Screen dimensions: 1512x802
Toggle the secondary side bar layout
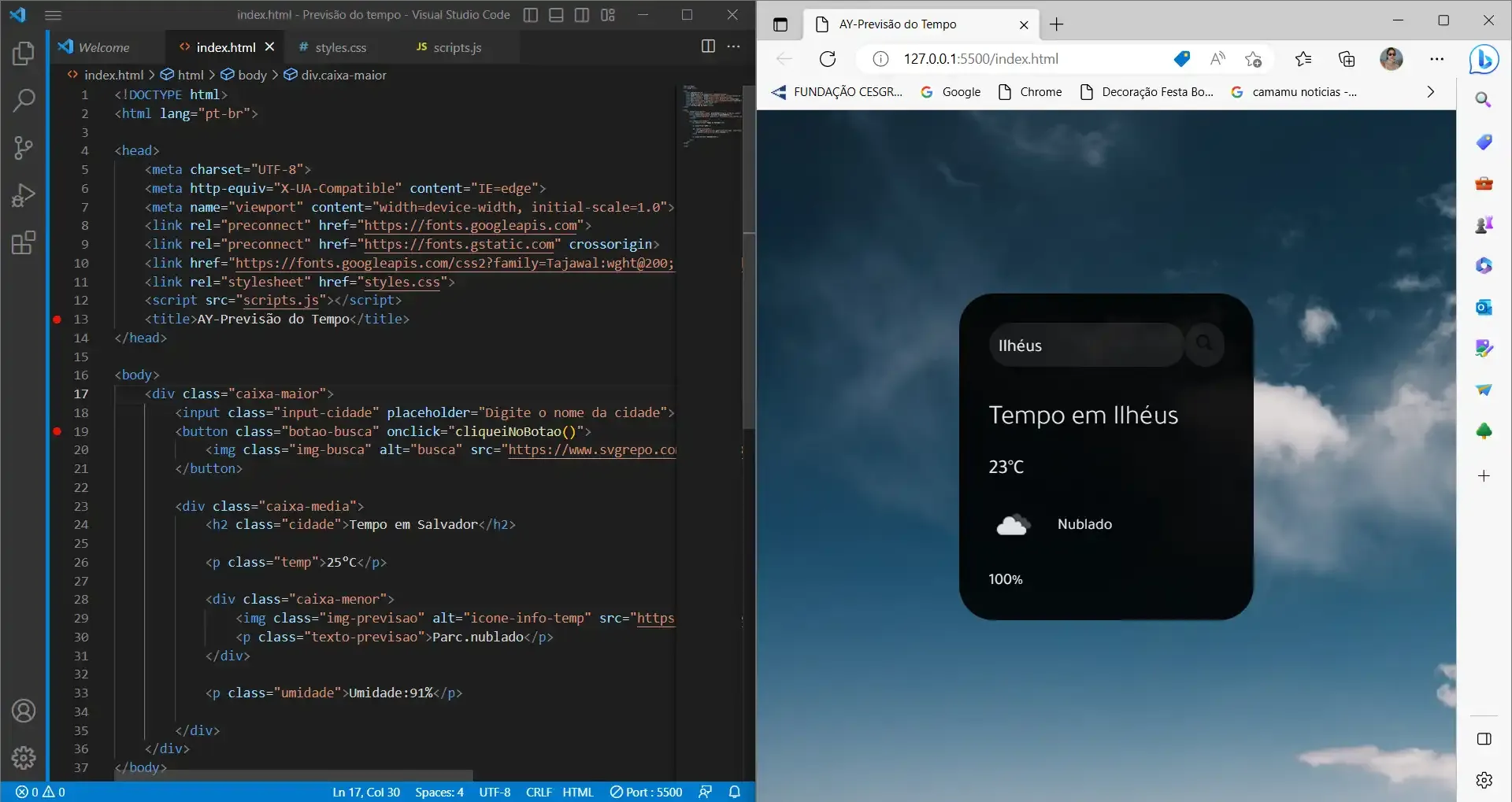point(582,15)
